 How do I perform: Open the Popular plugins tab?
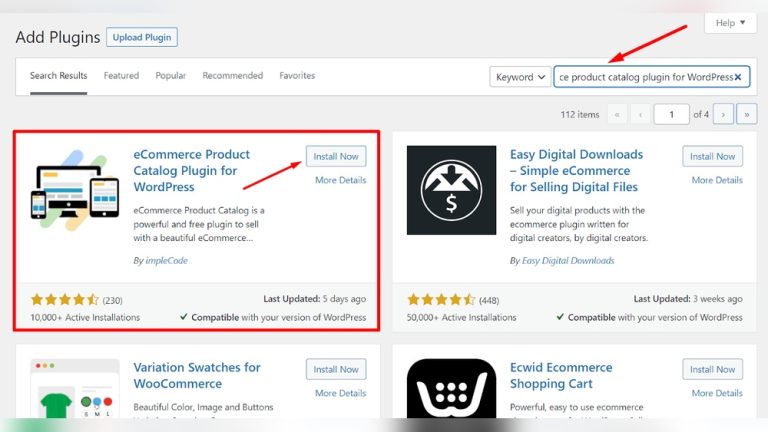pyautogui.click(x=170, y=75)
